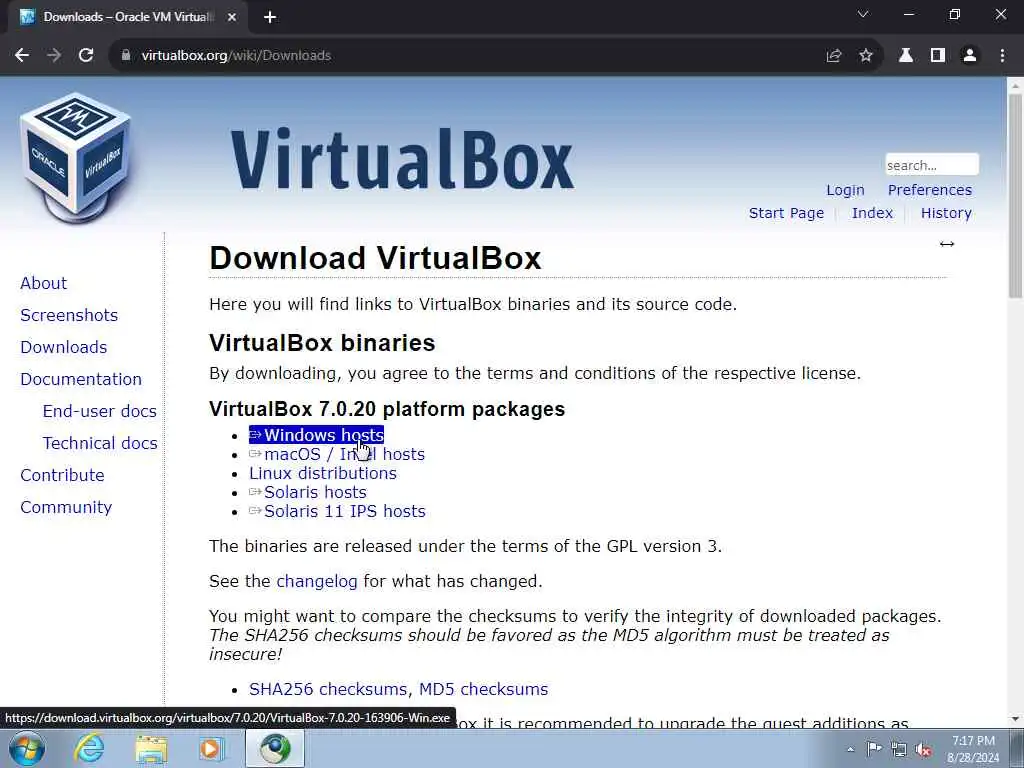Open Community in the sidebar
Image resolution: width=1024 pixels, height=768 pixels.
coord(66,507)
